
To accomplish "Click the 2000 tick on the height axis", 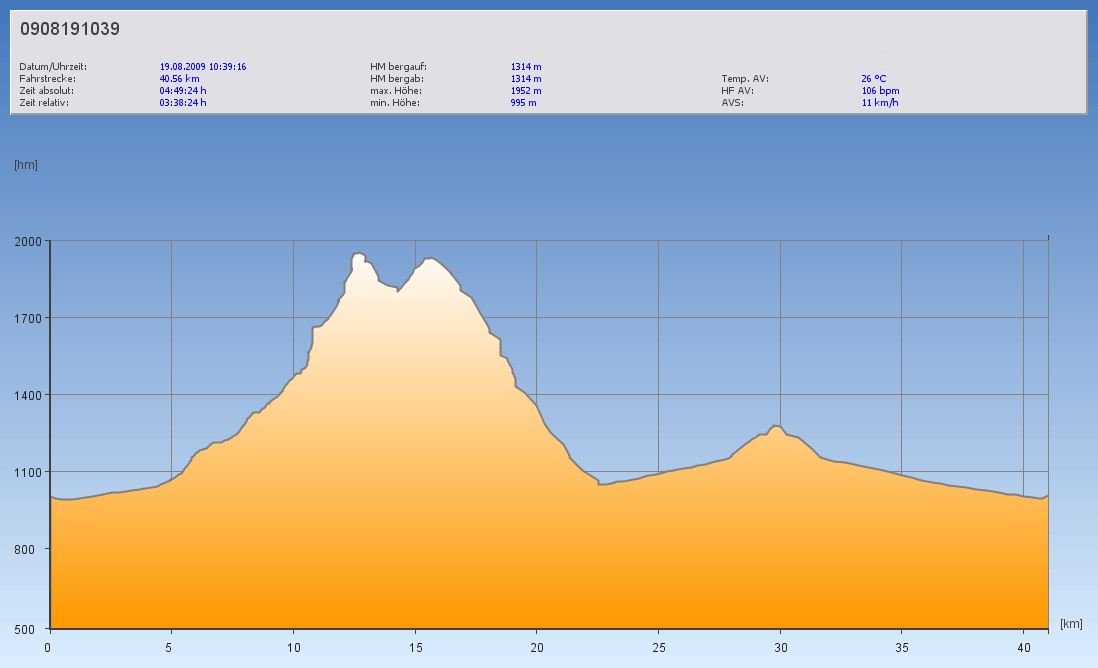I will (26, 242).
